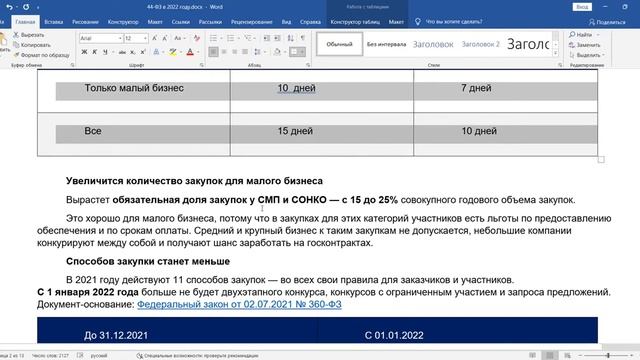Open the Font dialog launcher
This screenshot has width=640, height=360.
[202, 65]
